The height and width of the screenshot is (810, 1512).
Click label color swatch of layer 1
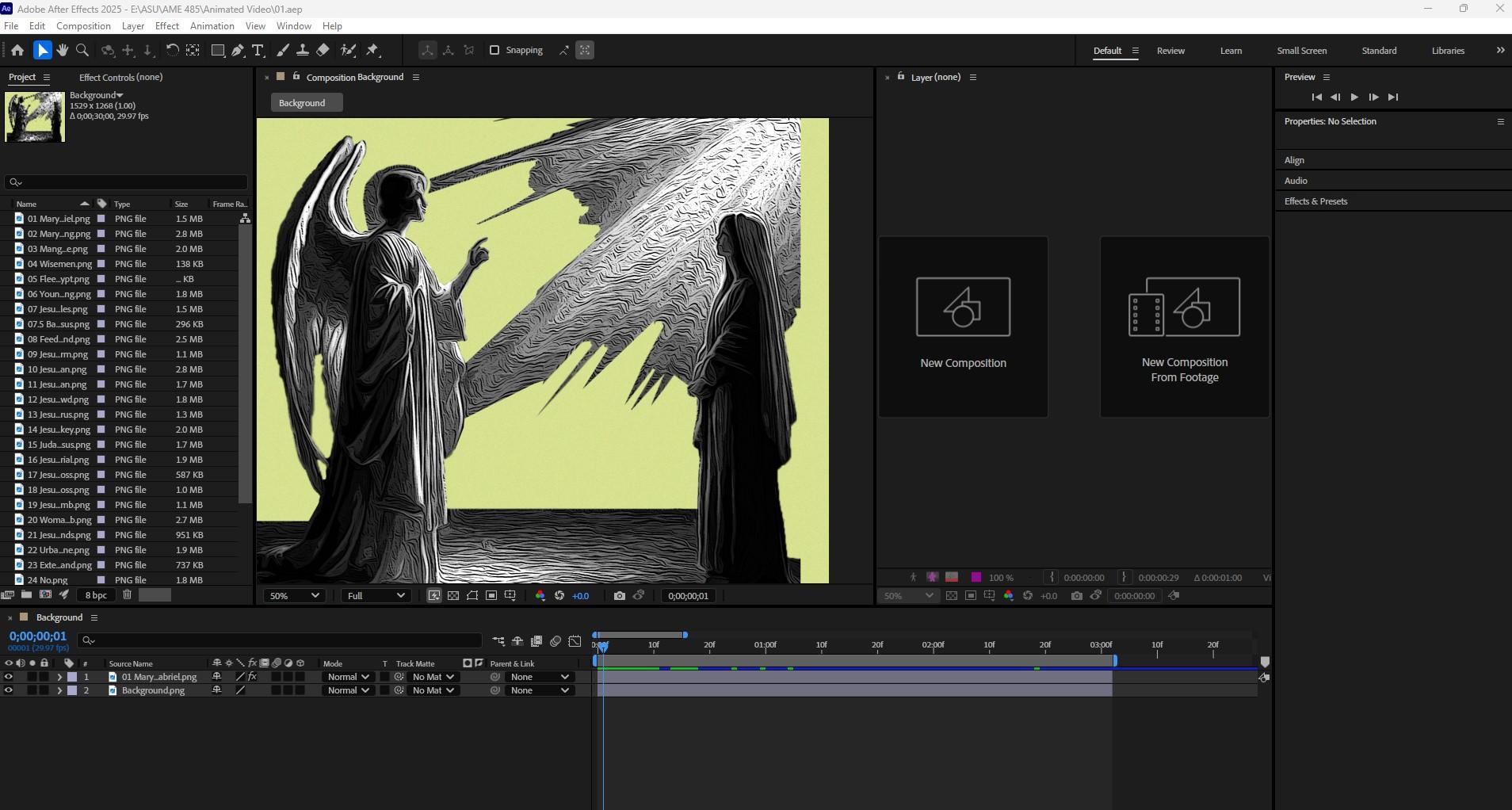pos(72,677)
